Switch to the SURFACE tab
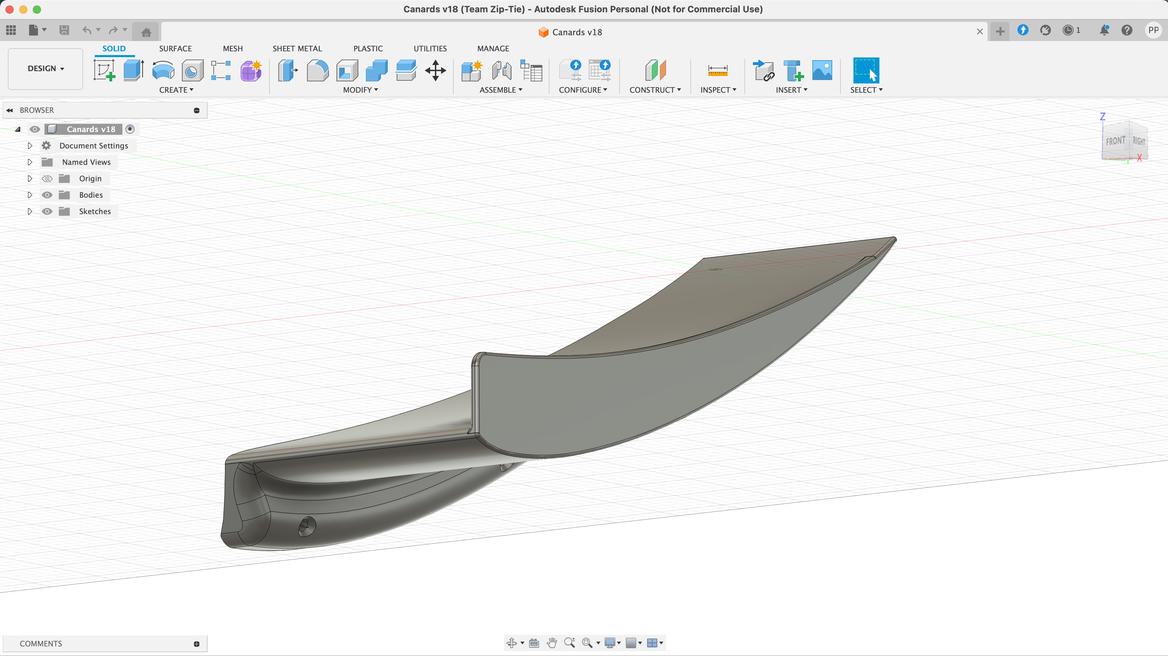Viewport: 1168px width, 656px height. pyautogui.click(x=175, y=48)
